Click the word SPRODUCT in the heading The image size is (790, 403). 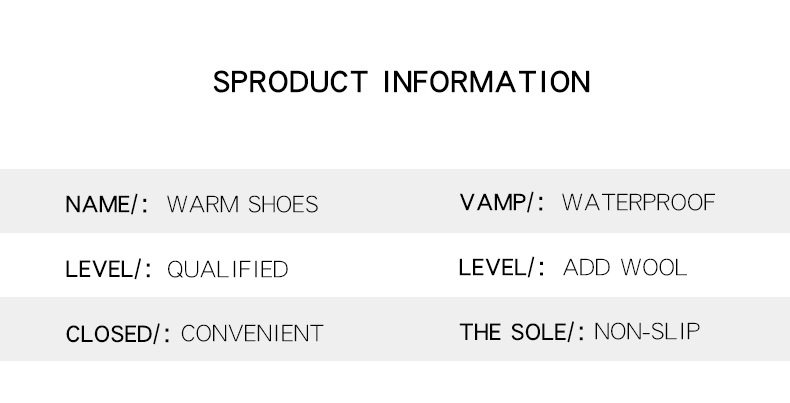coord(290,81)
